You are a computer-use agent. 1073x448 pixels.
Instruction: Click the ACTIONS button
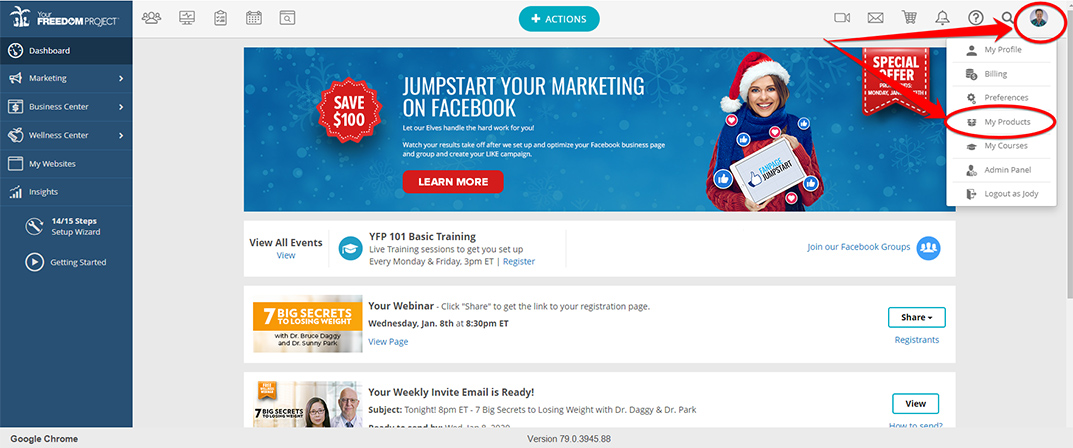559,19
